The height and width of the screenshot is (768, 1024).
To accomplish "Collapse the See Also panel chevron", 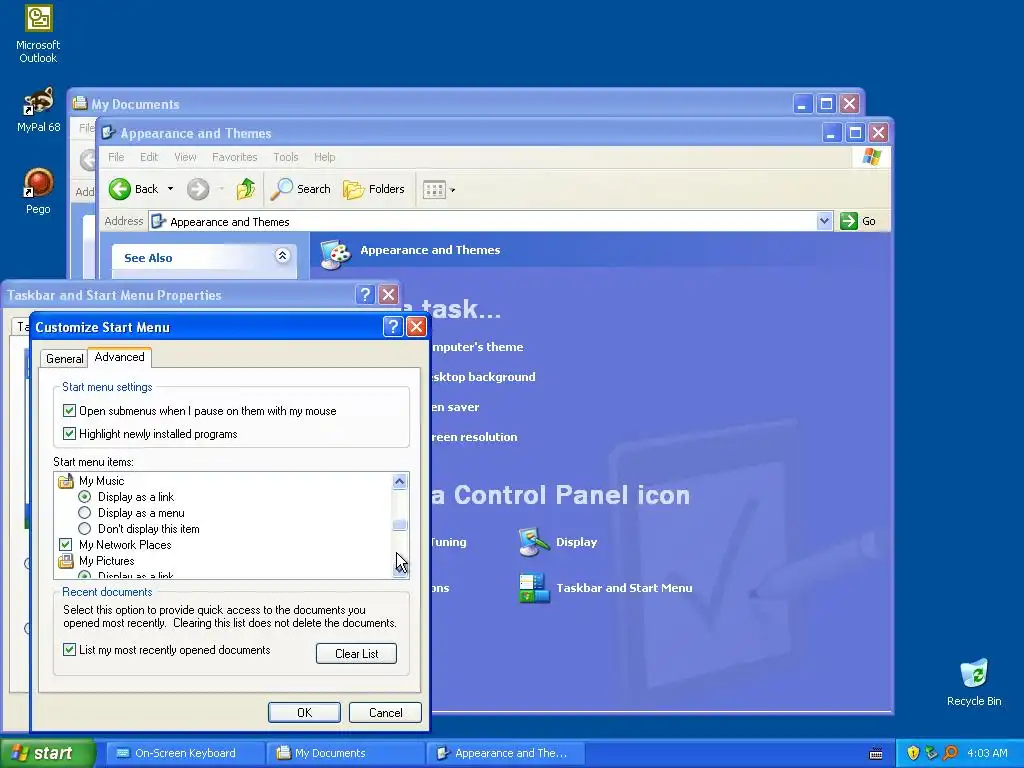I will tap(282, 255).
